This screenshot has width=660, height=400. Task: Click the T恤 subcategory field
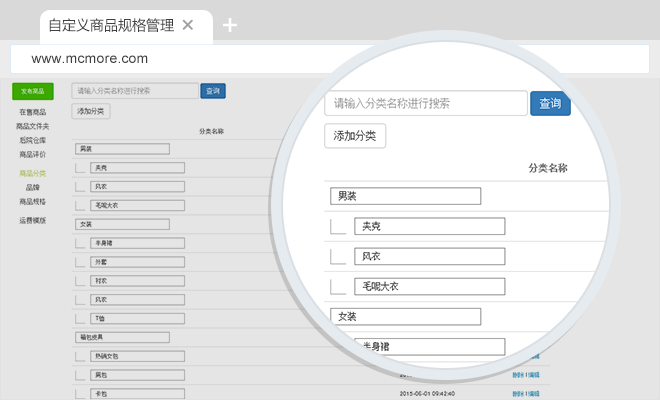pyautogui.click(x=136, y=318)
